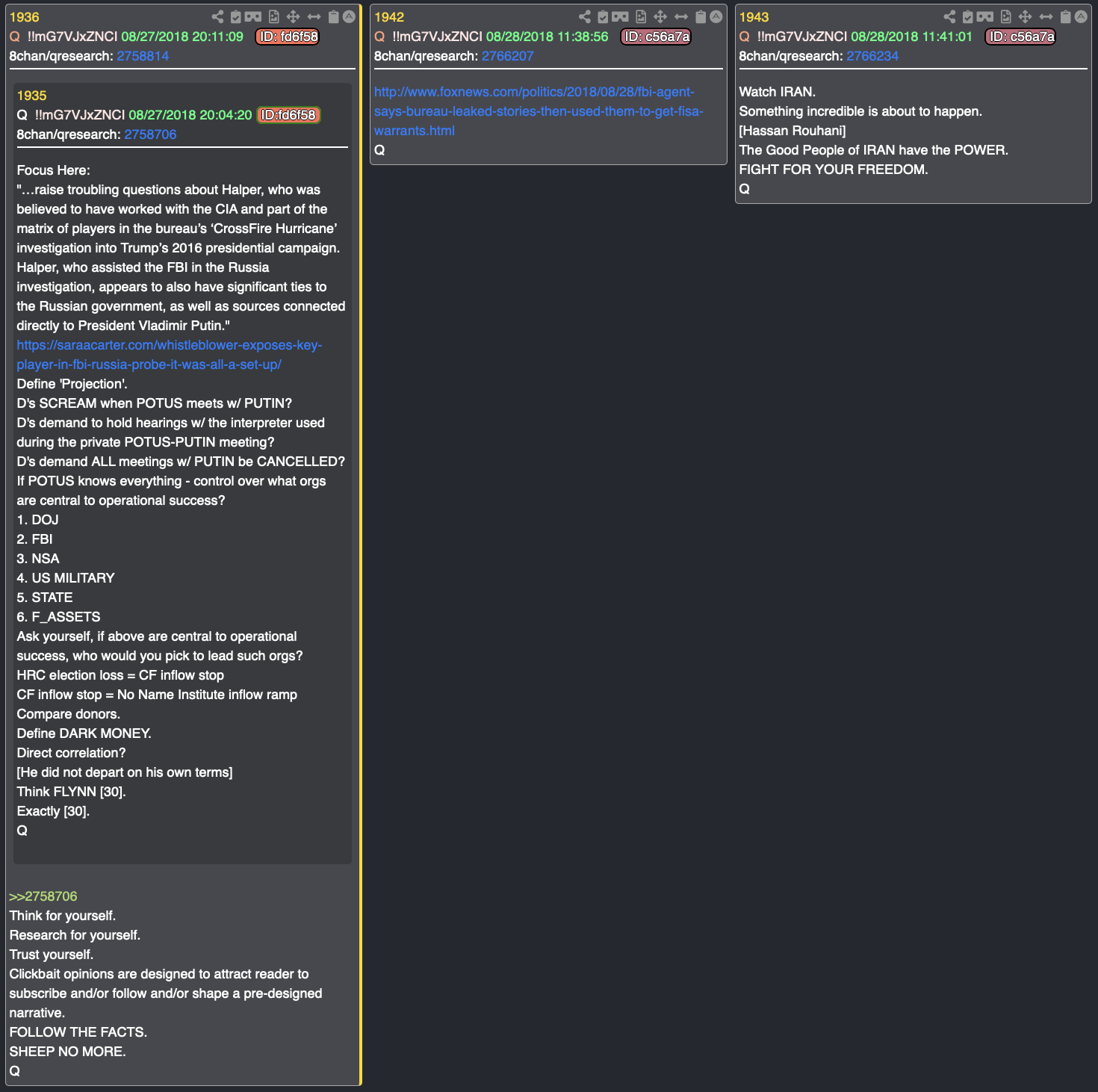Image resolution: width=1098 pixels, height=1092 pixels.
Task: Click the 'Watch IRAN.' line
Action: (777, 92)
